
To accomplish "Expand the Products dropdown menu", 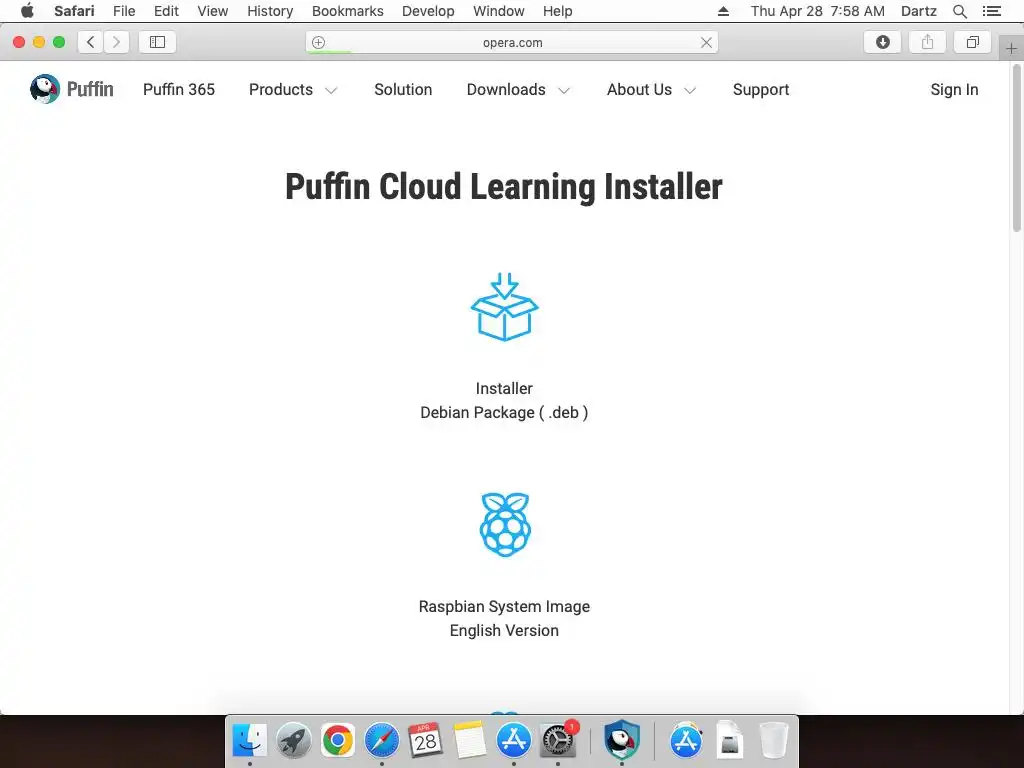I will (293, 89).
